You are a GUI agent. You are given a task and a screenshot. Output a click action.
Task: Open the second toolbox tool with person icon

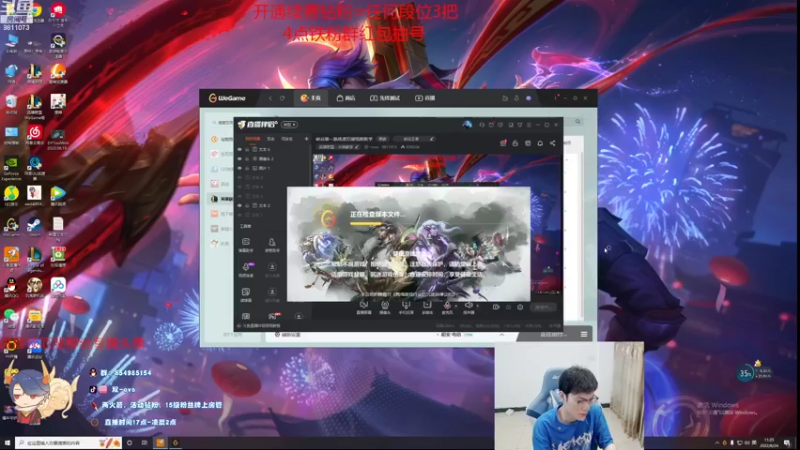coord(272,244)
